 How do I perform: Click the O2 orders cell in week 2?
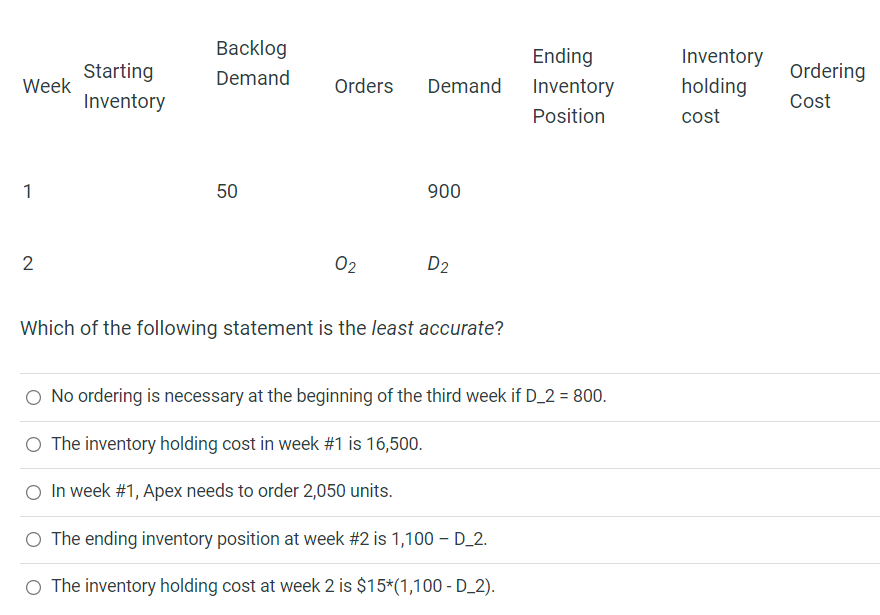(x=344, y=265)
